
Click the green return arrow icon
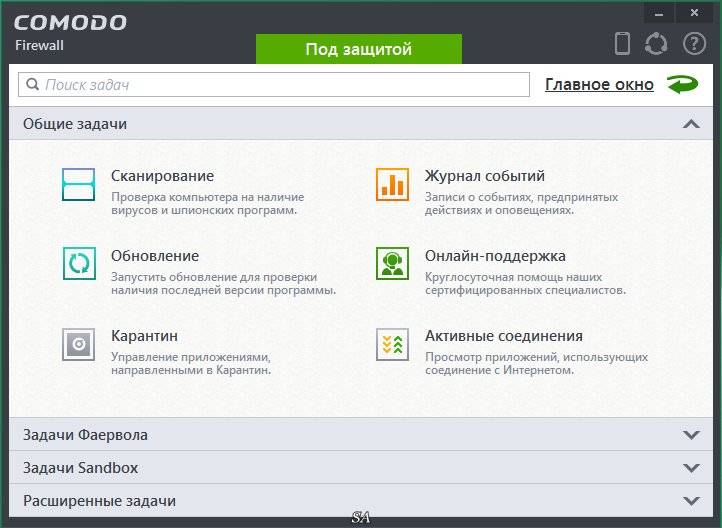(x=683, y=85)
